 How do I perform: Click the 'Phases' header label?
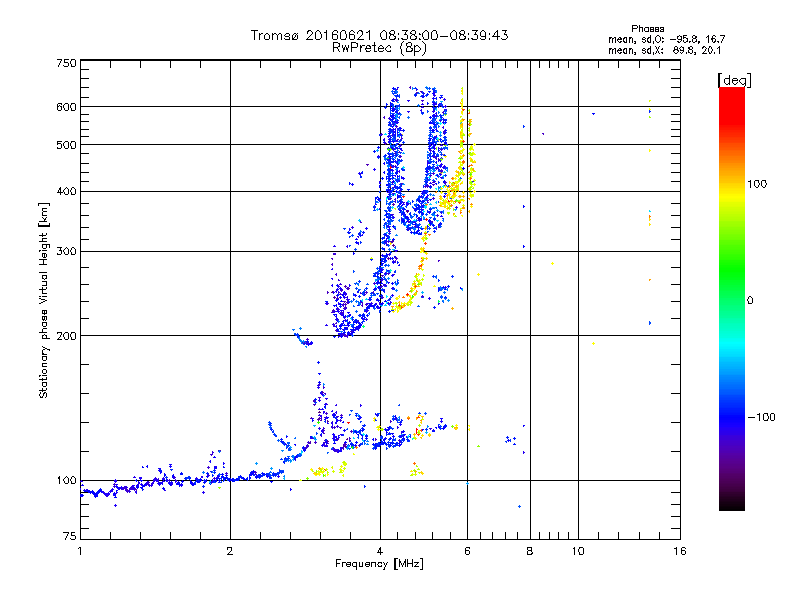point(647,29)
